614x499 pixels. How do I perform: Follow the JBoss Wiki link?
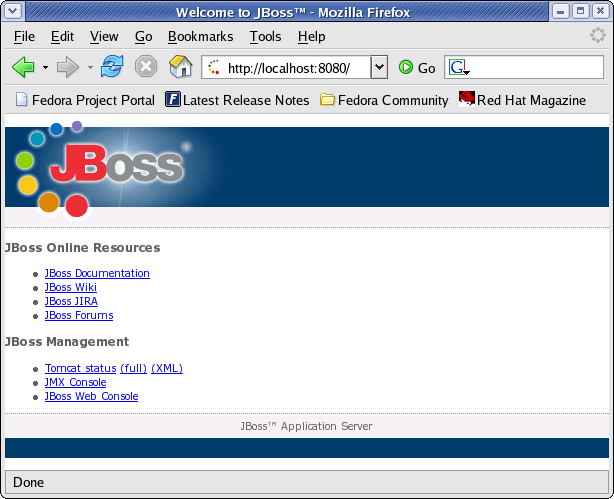pos(70,287)
